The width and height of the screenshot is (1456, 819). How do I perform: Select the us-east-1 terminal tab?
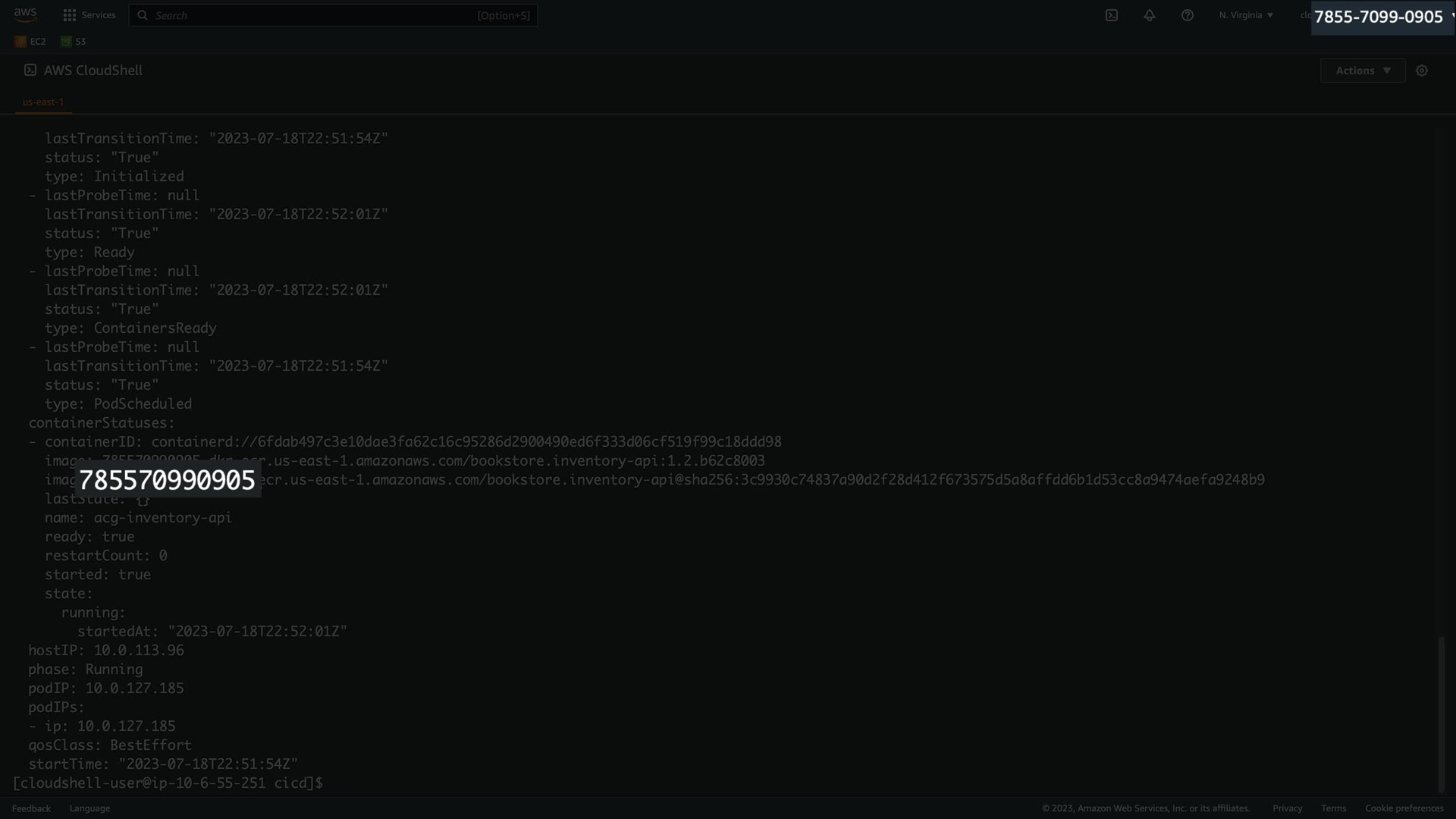43,102
